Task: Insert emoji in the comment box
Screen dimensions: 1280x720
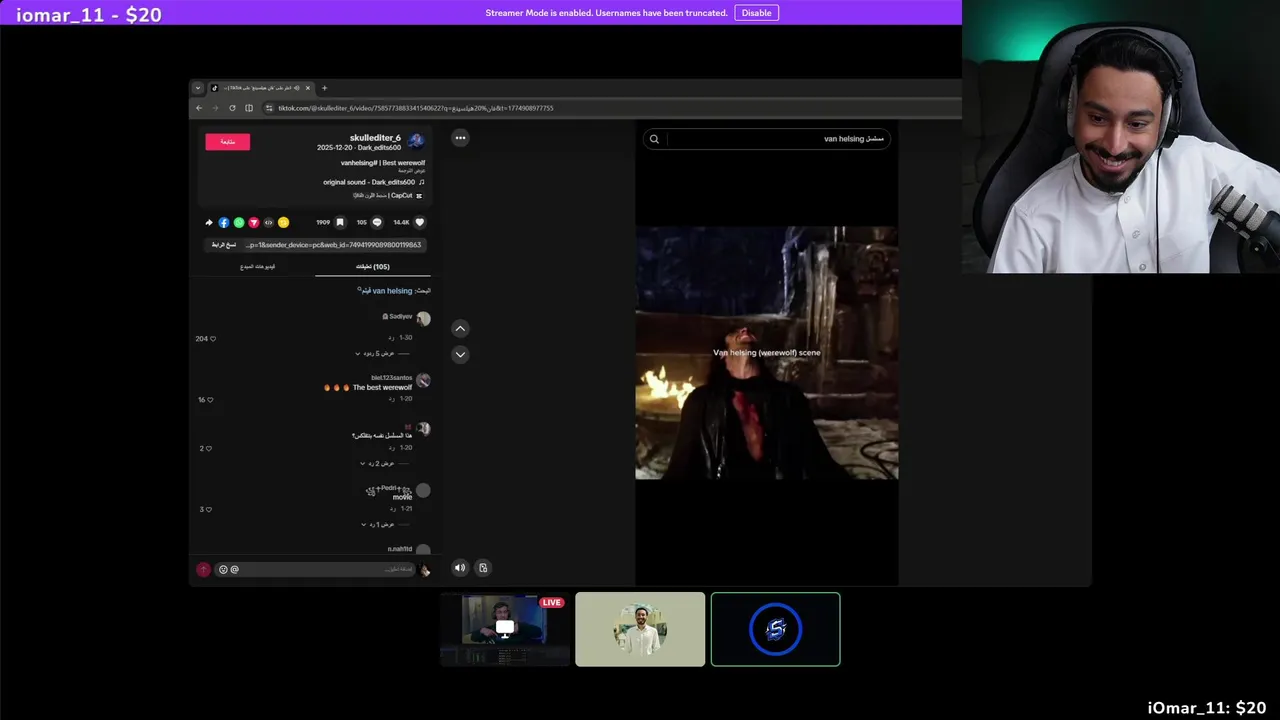Action: 223,569
